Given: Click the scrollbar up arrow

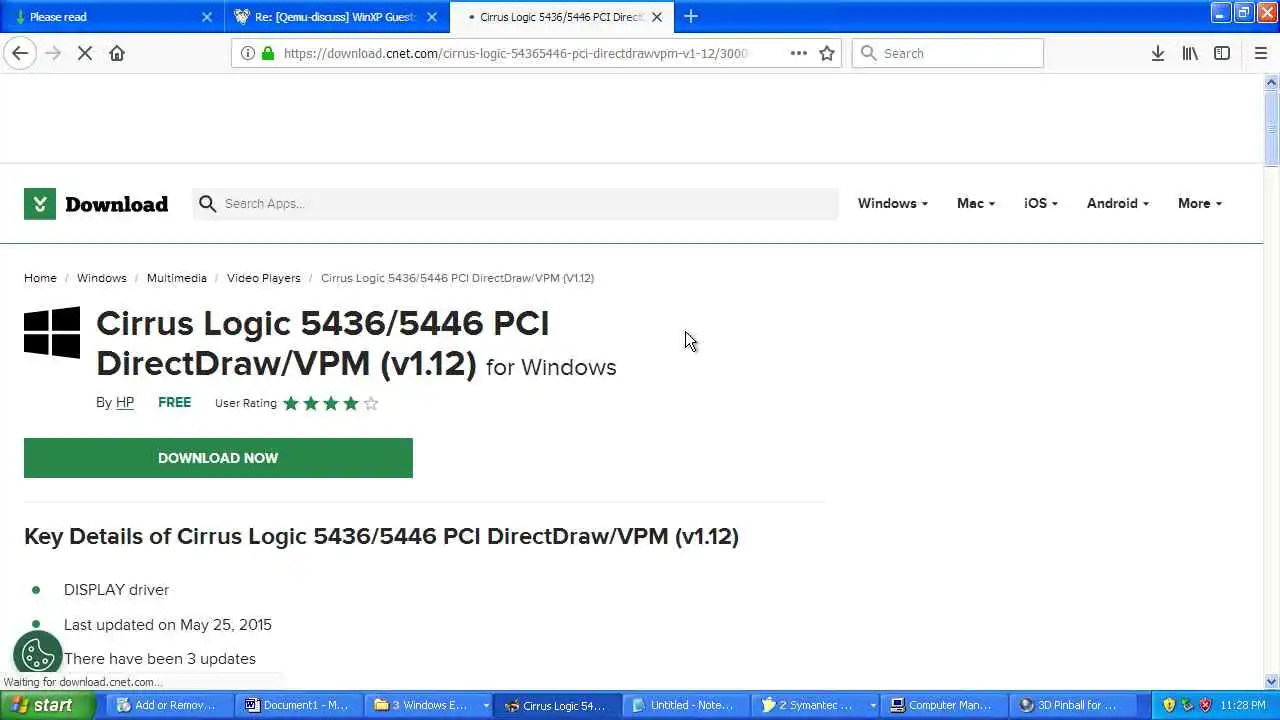Looking at the screenshot, I should [1271, 83].
